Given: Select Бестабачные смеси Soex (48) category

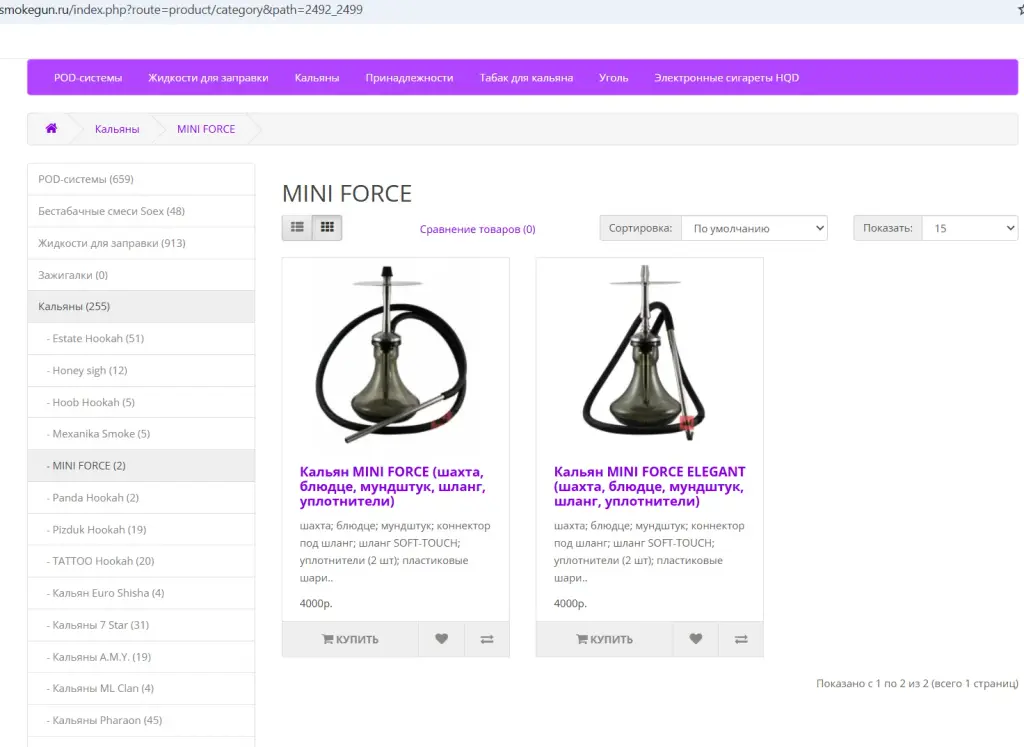Looking at the screenshot, I should point(141,211).
